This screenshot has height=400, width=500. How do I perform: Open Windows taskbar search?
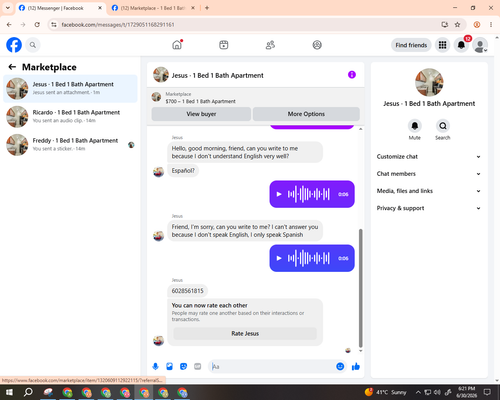[28, 392]
